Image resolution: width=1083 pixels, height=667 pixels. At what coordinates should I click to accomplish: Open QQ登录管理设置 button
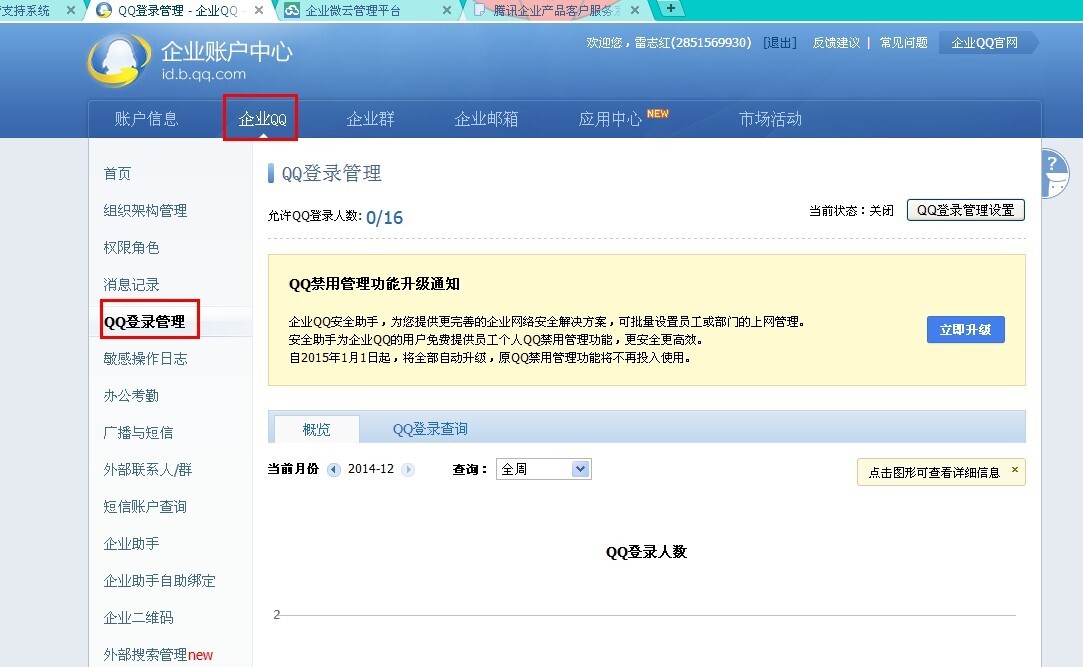coord(966,210)
